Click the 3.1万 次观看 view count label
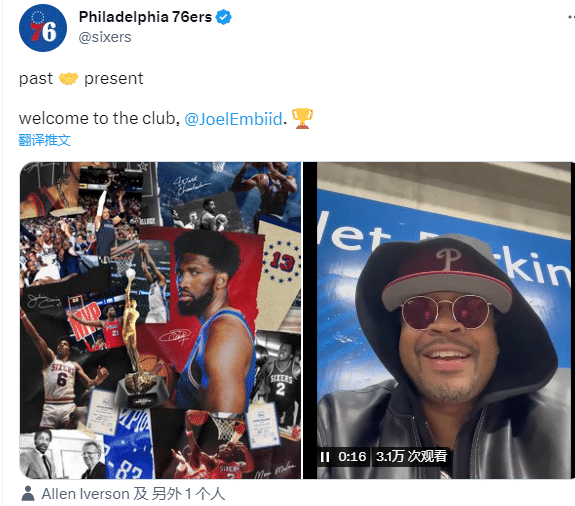 [411, 457]
